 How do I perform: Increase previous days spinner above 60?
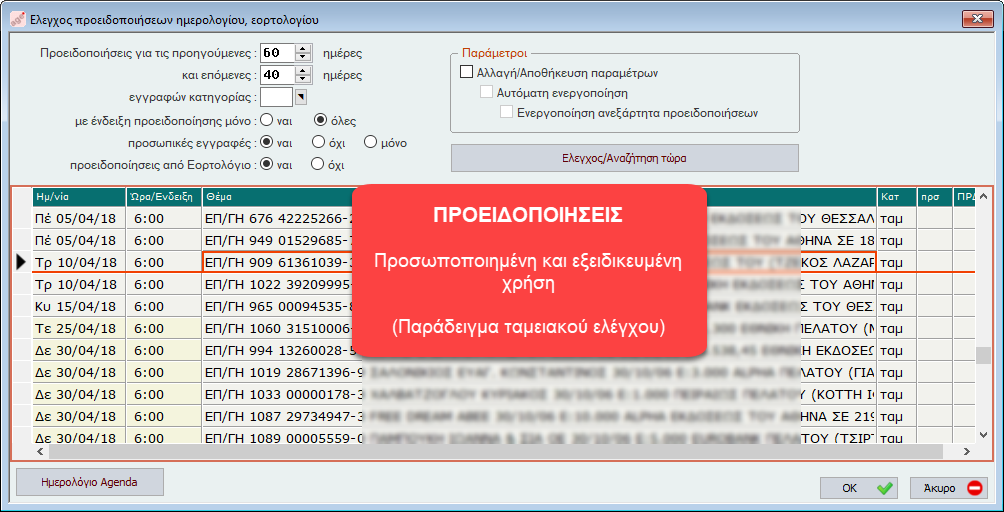(x=304, y=47)
